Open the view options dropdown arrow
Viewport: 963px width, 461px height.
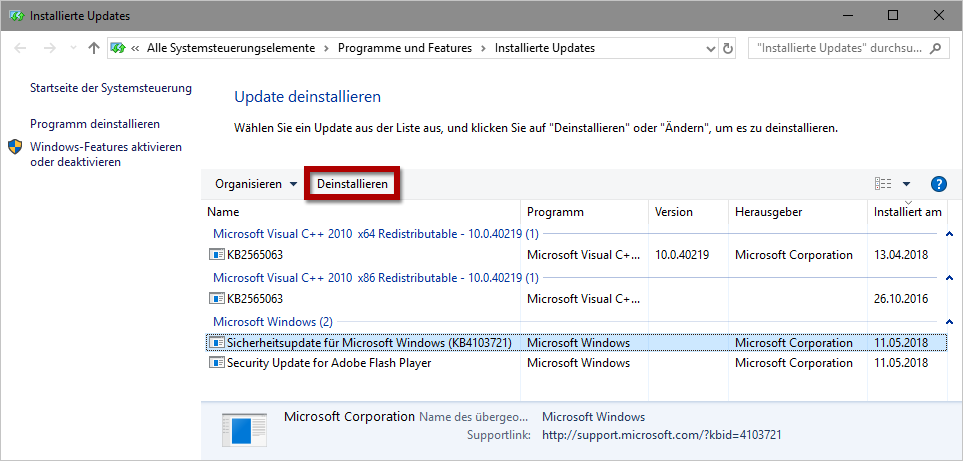(906, 184)
